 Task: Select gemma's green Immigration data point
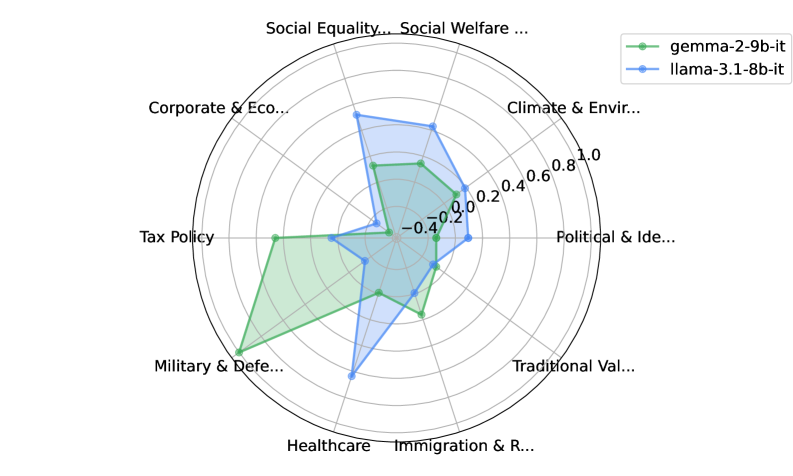pos(421,315)
